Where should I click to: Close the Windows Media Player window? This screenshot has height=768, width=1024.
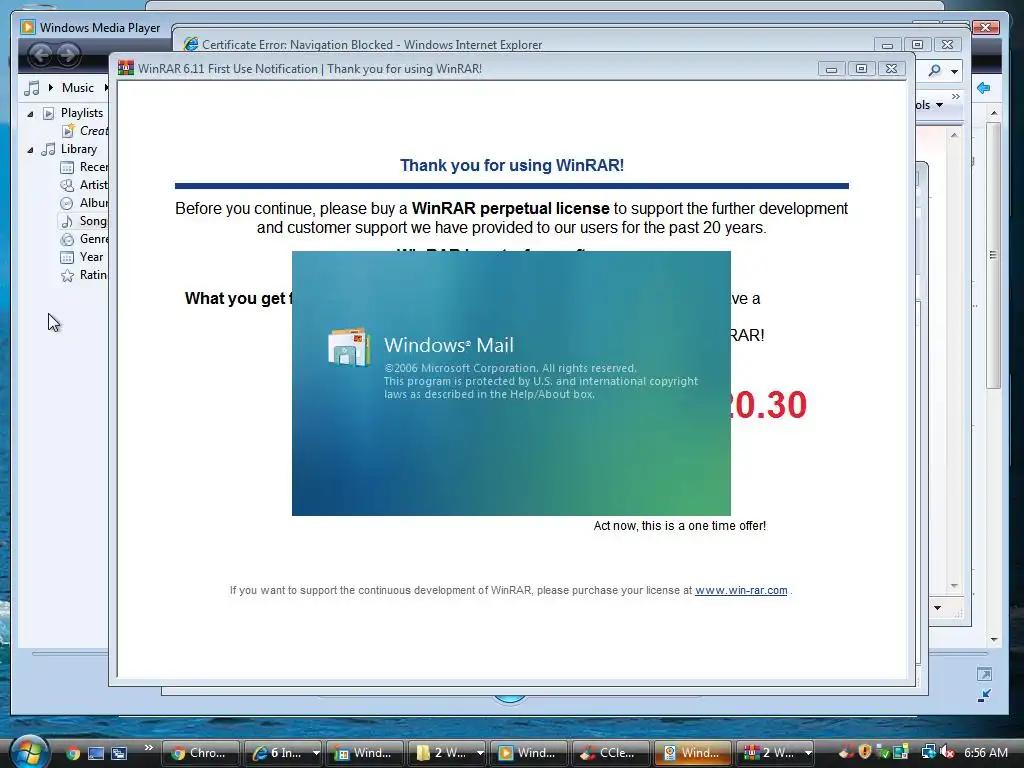[x=985, y=27]
